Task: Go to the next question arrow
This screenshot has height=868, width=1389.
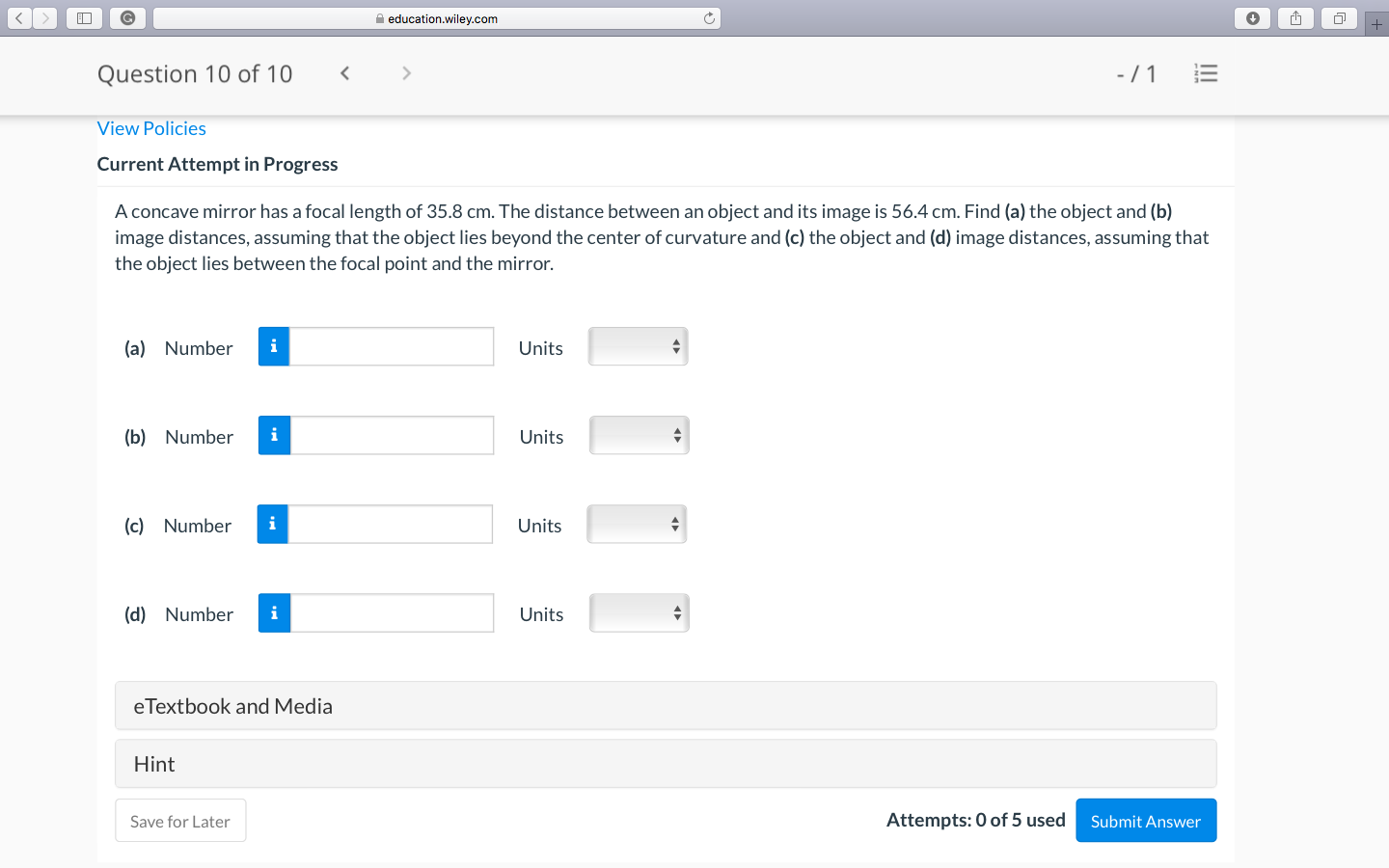Action: click(406, 73)
